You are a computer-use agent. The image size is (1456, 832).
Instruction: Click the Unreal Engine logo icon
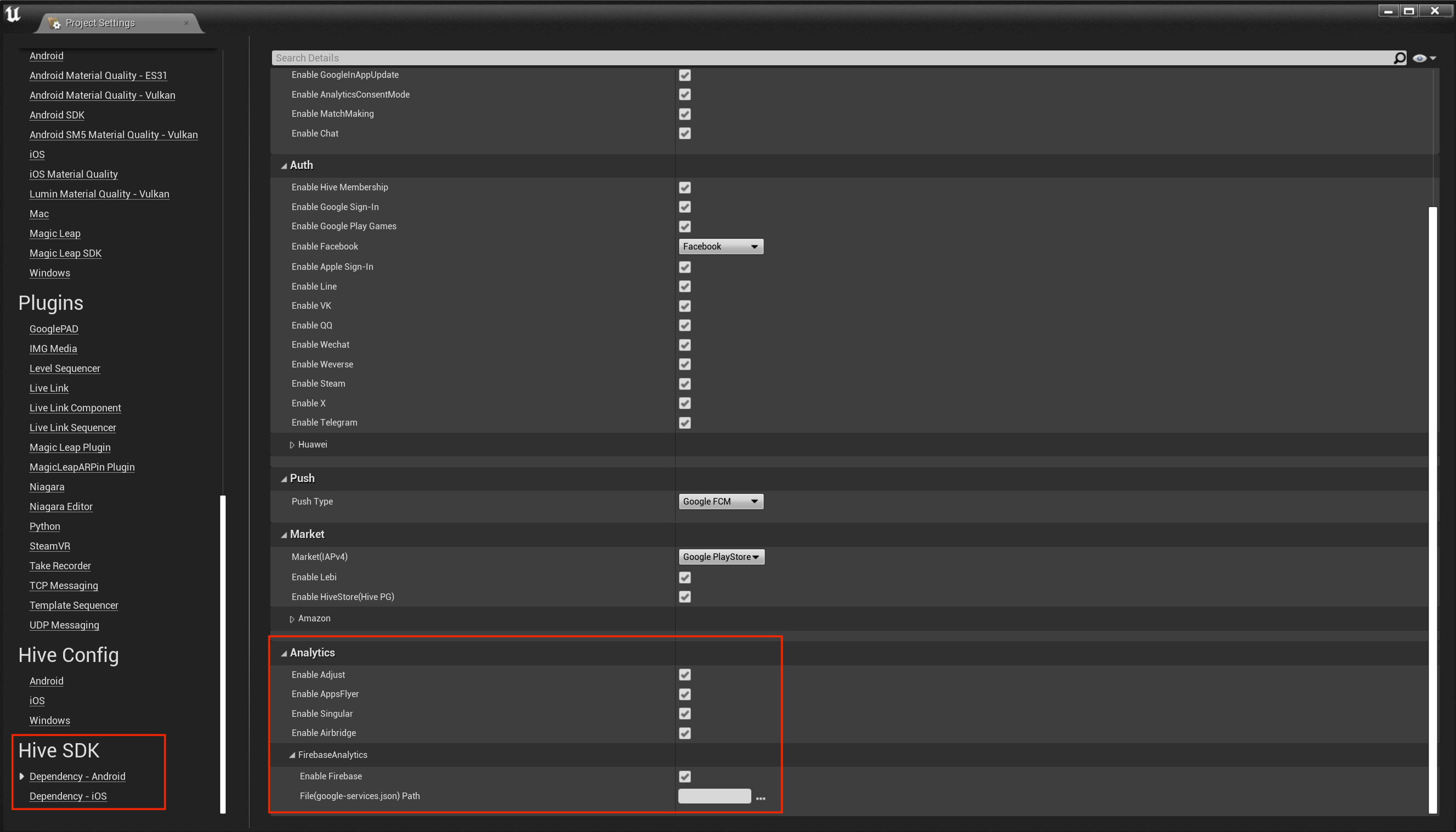coord(13,14)
